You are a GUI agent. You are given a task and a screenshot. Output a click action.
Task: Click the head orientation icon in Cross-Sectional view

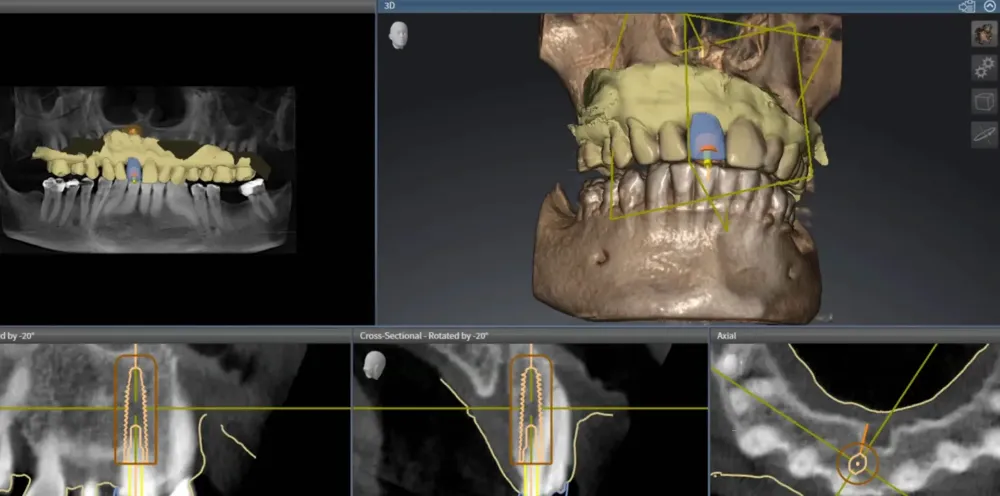click(x=375, y=364)
